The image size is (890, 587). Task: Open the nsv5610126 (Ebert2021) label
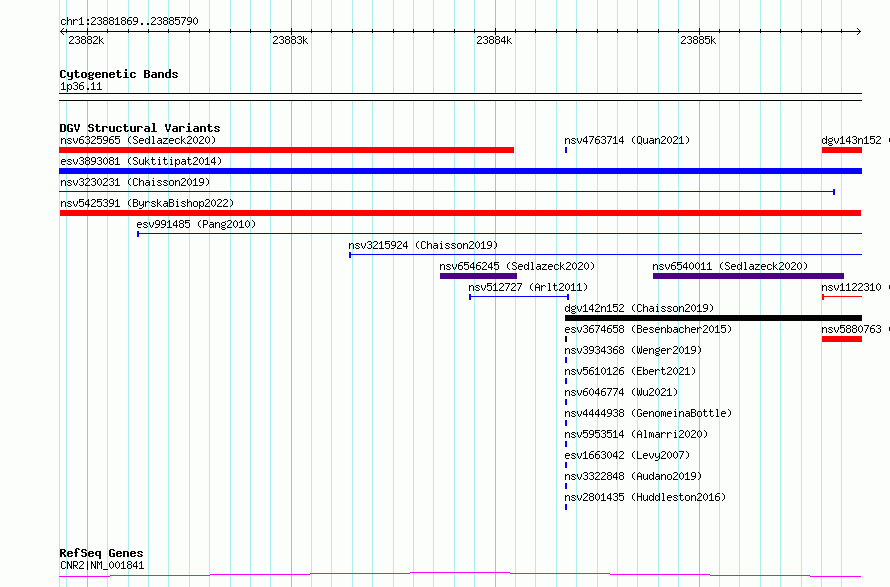pos(630,371)
